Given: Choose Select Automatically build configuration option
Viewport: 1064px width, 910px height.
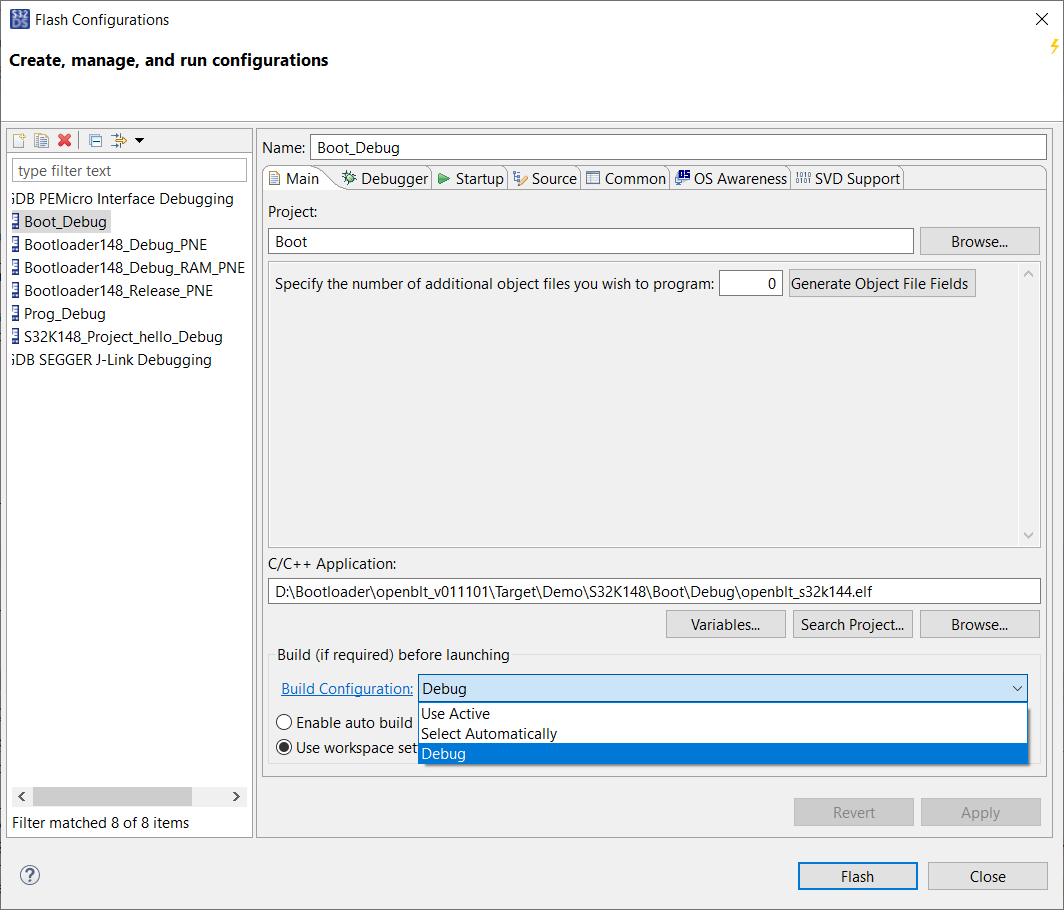Looking at the screenshot, I should pyautogui.click(x=489, y=734).
